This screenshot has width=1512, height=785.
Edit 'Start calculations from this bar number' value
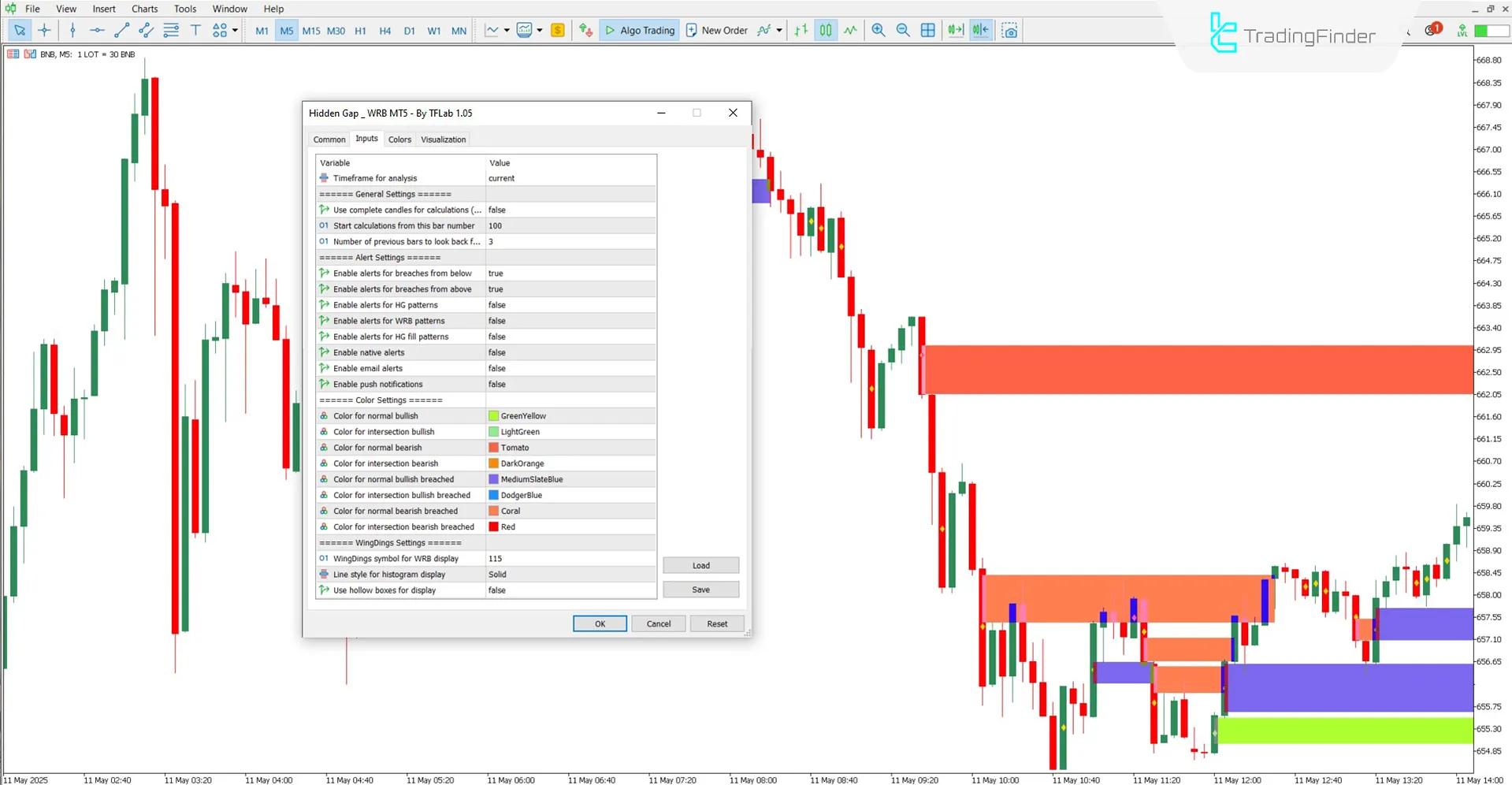(x=570, y=225)
